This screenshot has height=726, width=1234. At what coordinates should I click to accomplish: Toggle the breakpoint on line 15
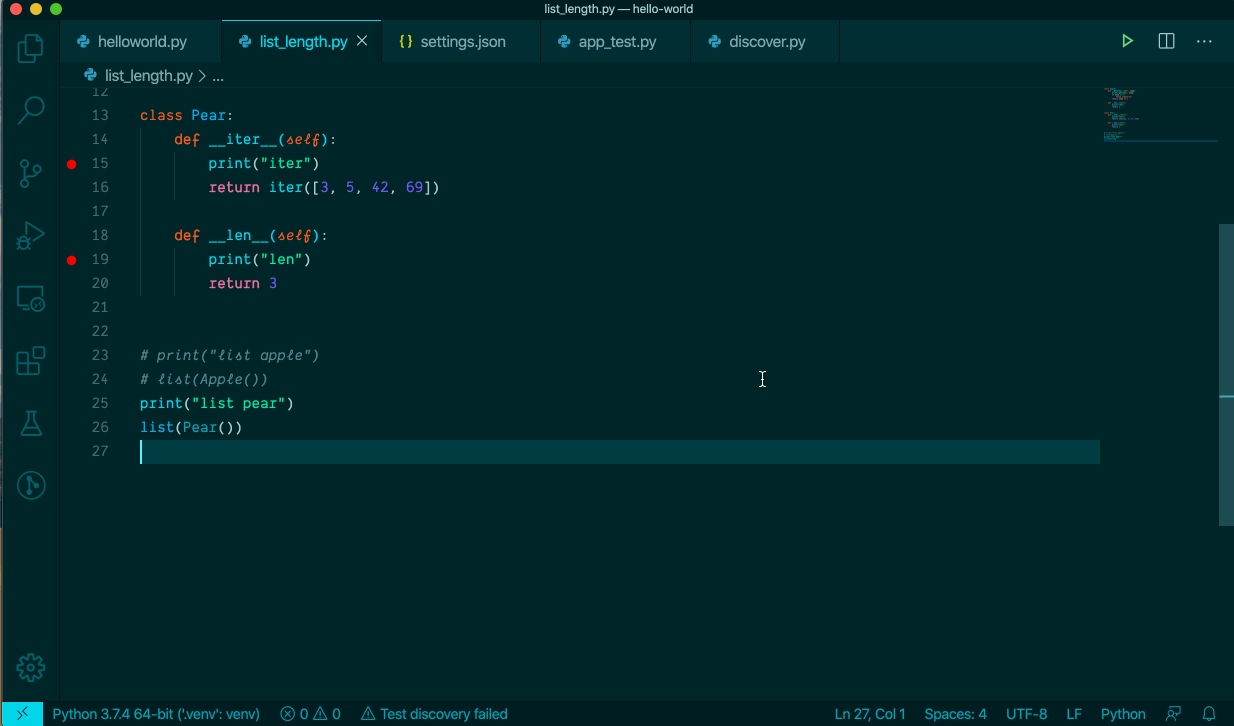[x=71, y=163]
